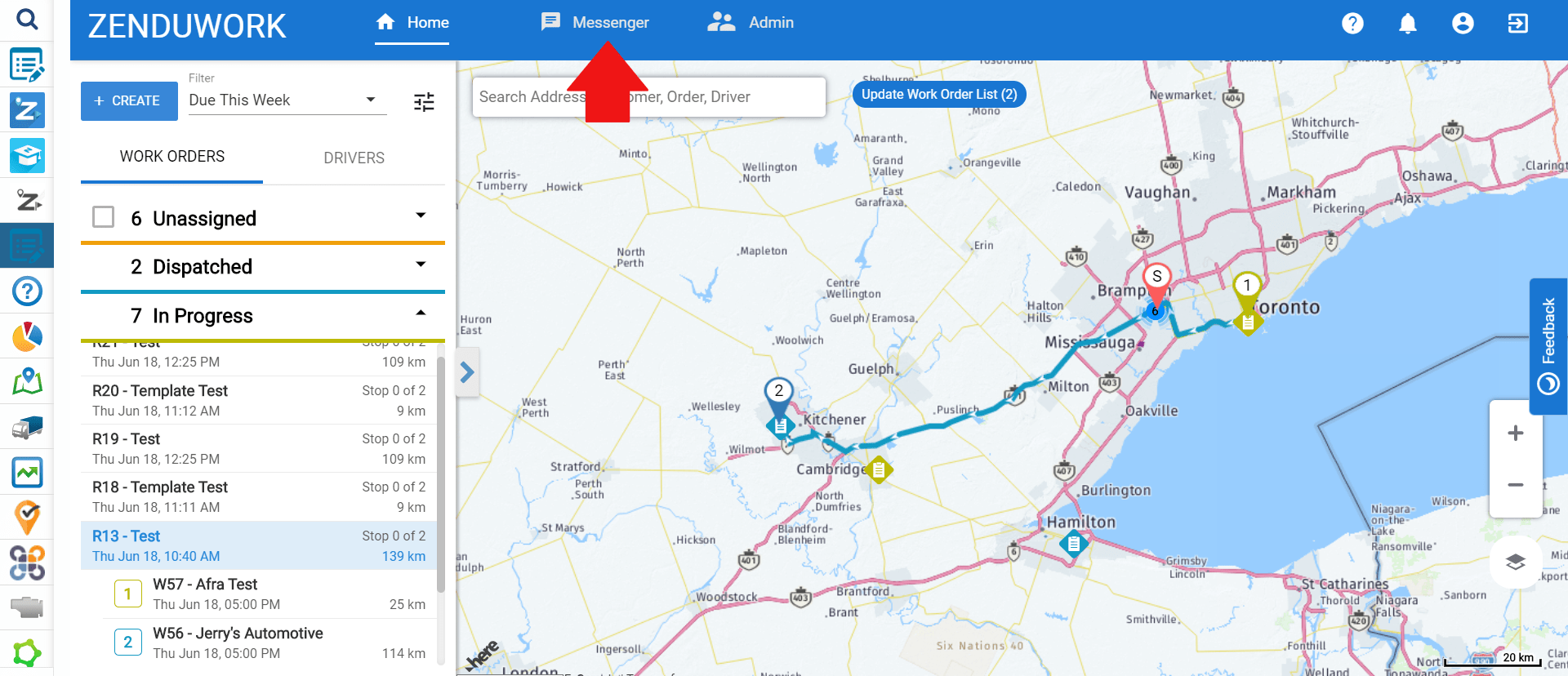This screenshot has width=1568, height=676.
Task: Click the address search input field
Action: click(649, 97)
